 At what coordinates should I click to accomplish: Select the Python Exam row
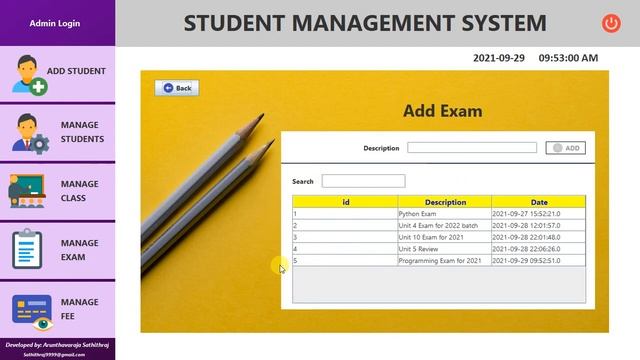[439, 214]
